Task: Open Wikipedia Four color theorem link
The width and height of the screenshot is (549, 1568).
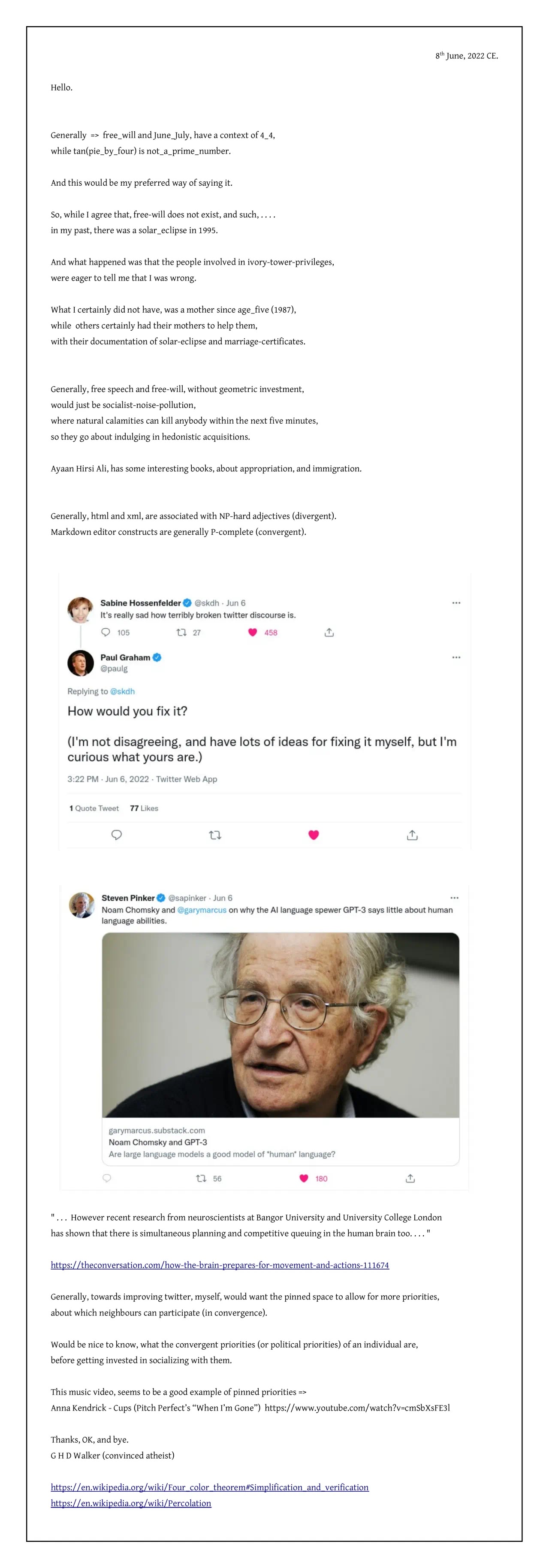Action: pos(209,1487)
